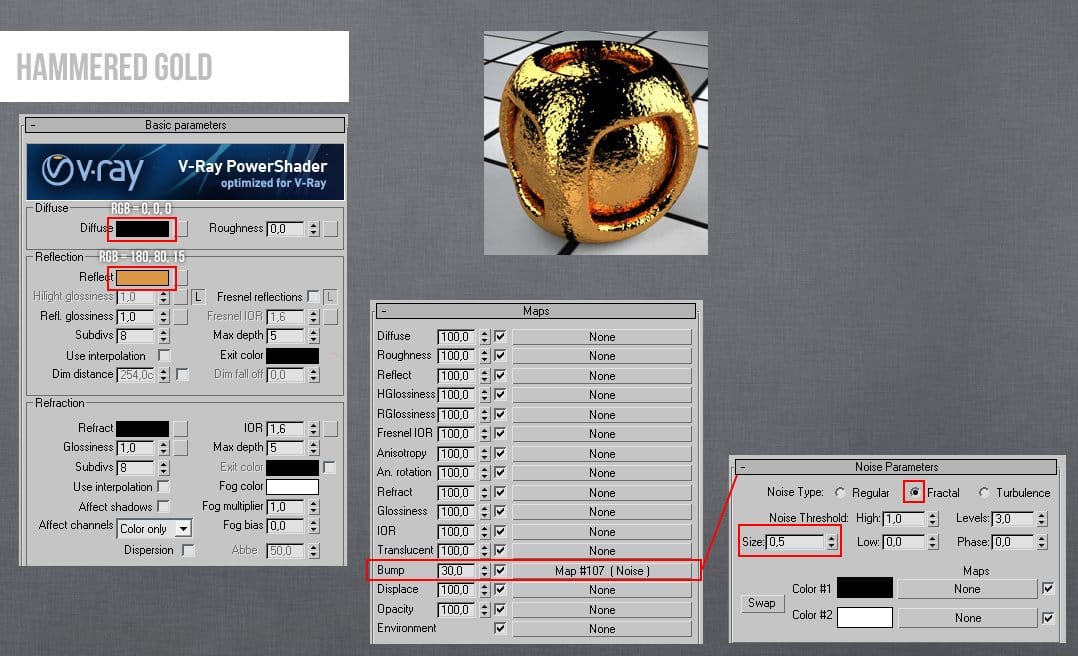Image resolution: width=1078 pixels, height=656 pixels.
Task: Click the map button beside Refraction IOR
Action: point(331,428)
